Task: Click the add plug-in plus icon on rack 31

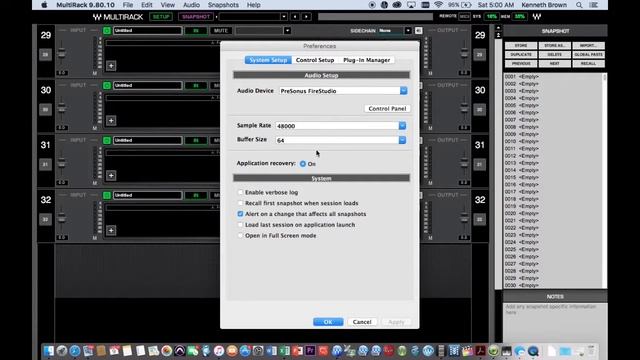Action: point(111,176)
